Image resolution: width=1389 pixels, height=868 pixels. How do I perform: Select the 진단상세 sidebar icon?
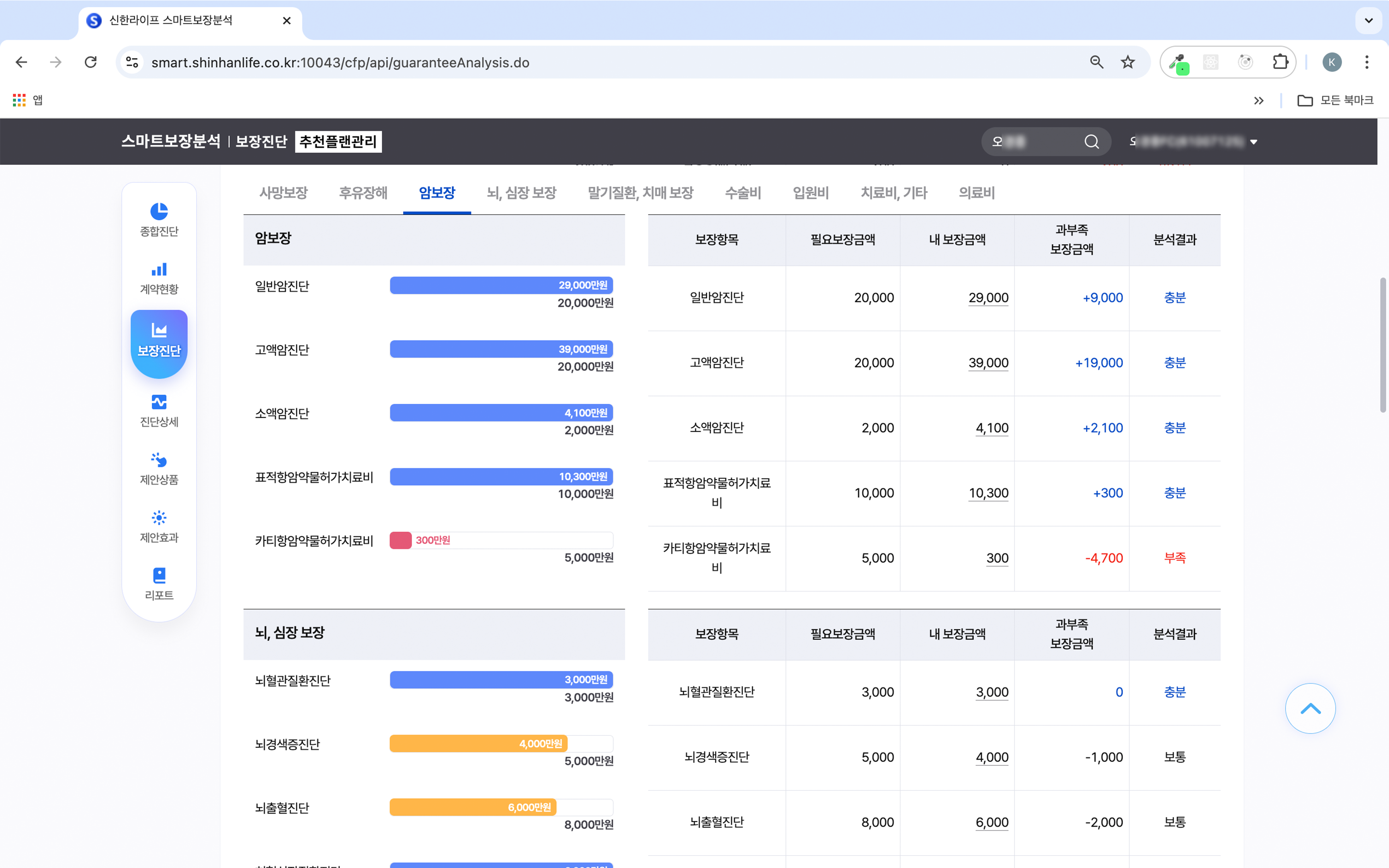(159, 402)
